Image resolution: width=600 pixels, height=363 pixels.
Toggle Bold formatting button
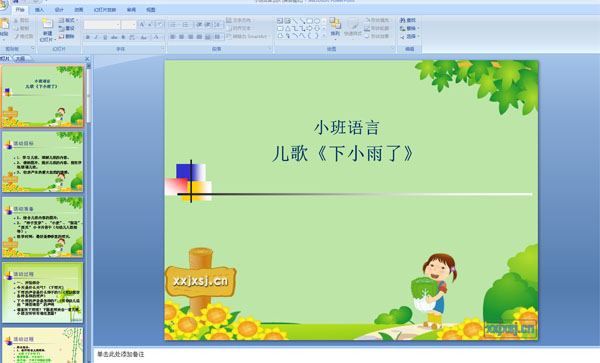coord(88,37)
